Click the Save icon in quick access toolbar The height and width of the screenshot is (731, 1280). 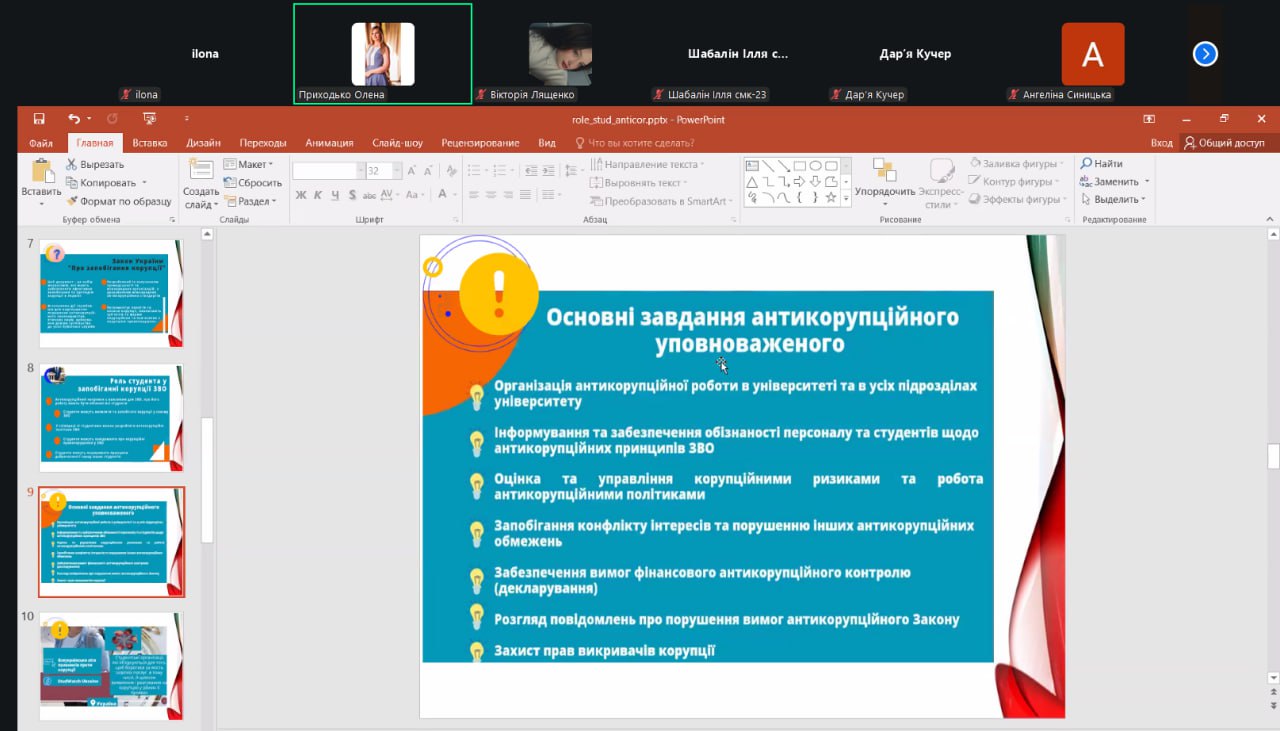tap(39, 119)
